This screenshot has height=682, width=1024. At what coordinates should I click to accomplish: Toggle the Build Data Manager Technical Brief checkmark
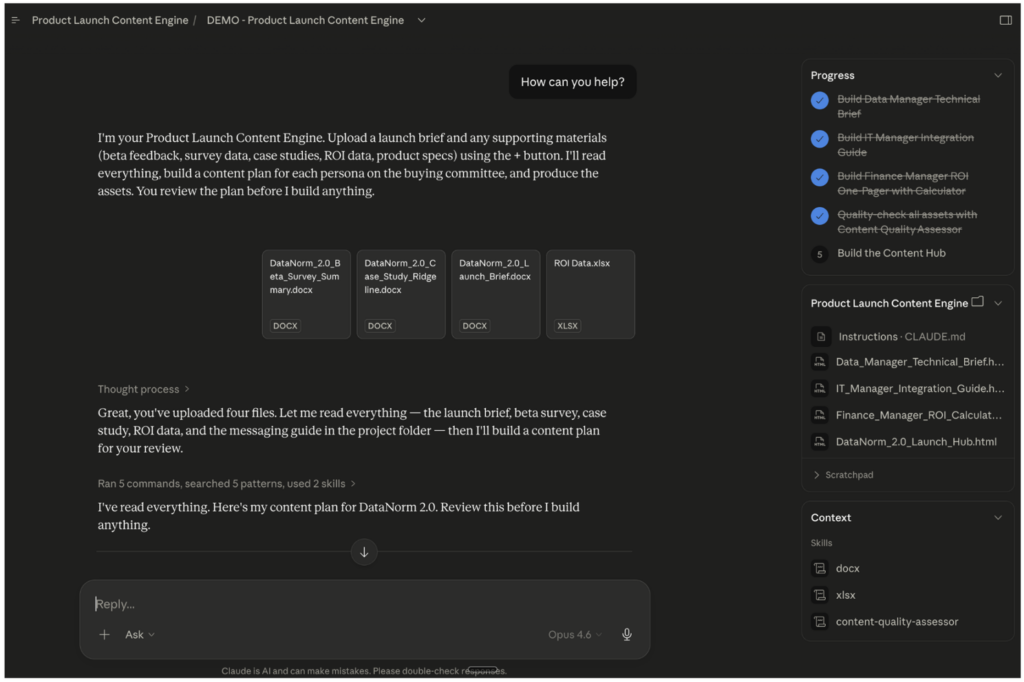tap(820, 101)
